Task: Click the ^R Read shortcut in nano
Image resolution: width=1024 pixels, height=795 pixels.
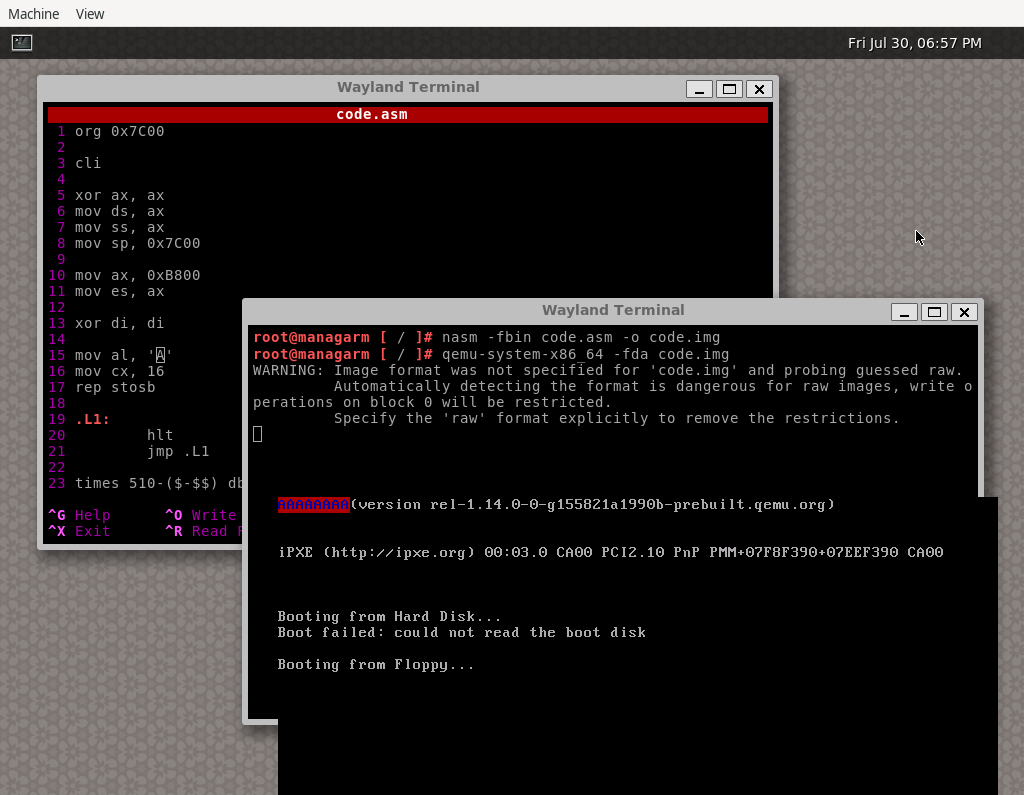Action: coord(203,531)
